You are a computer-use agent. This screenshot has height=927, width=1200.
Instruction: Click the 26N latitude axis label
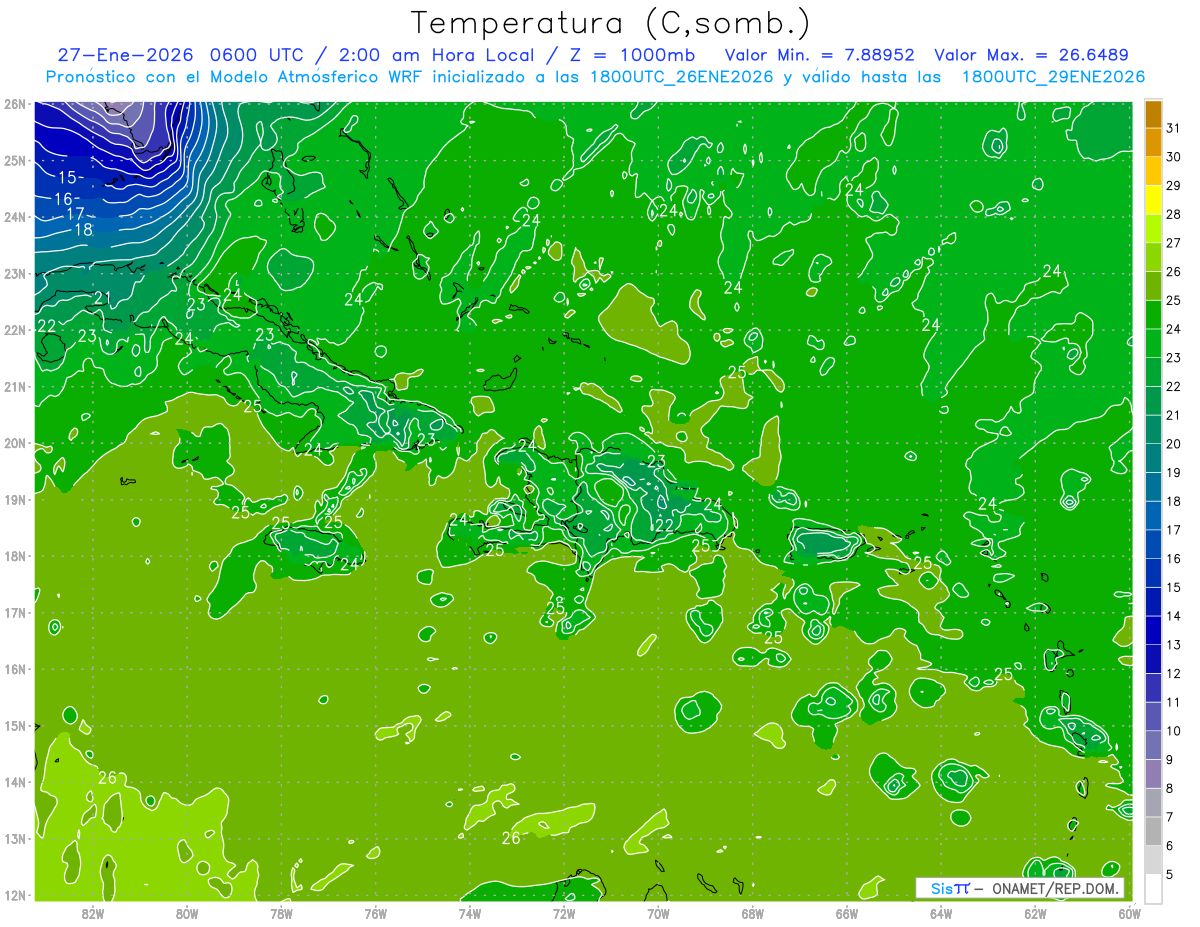point(14,104)
